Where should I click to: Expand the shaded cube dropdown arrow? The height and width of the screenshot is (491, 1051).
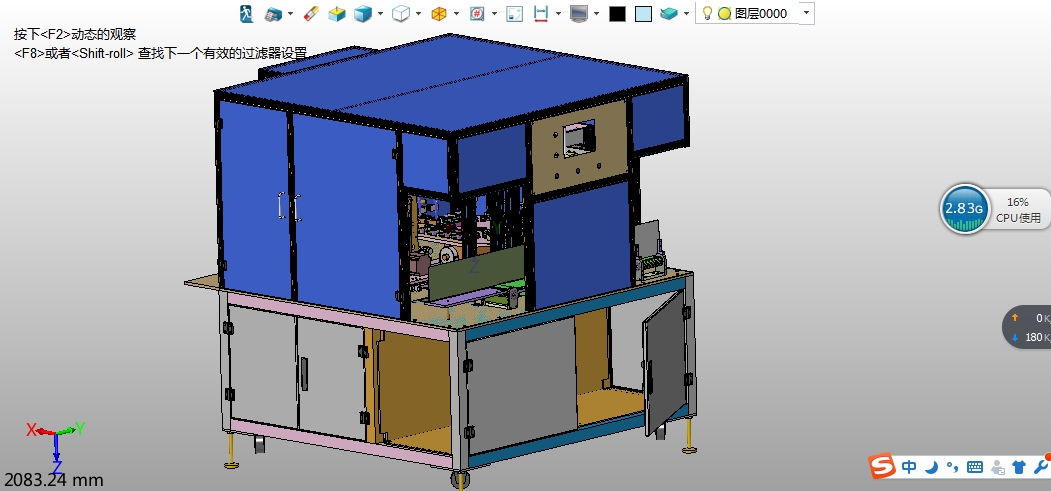(381, 14)
